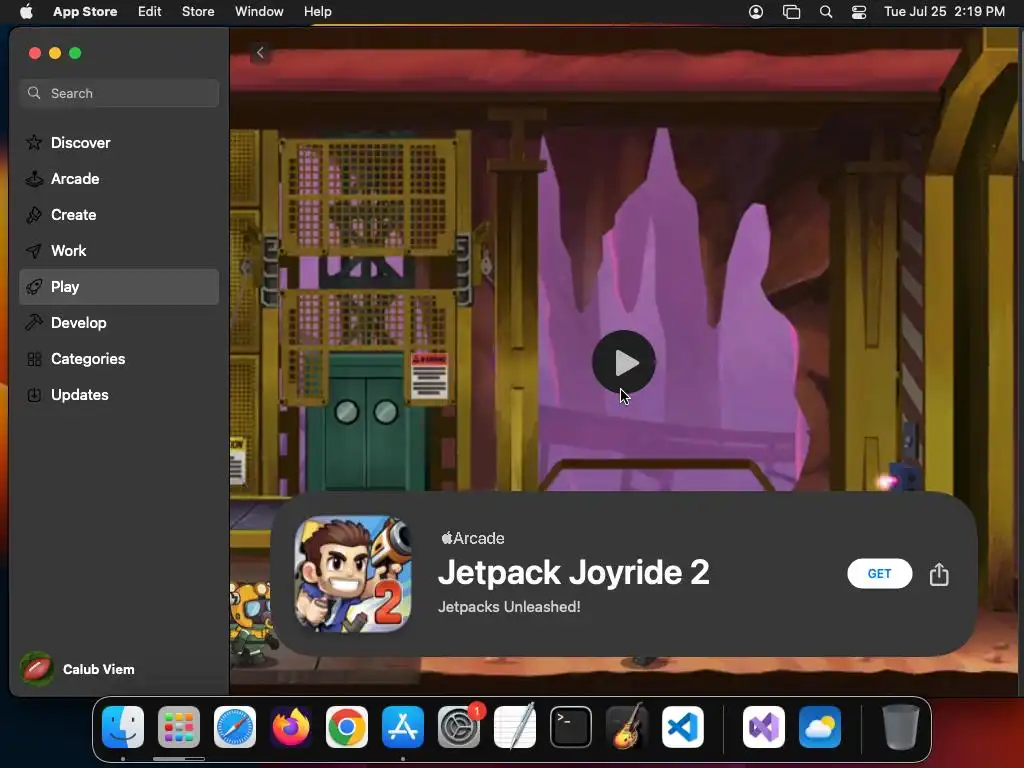Play the Jetpack Joyride 2 preview video
This screenshot has width=1024, height=768.
(x=624, y=362)
